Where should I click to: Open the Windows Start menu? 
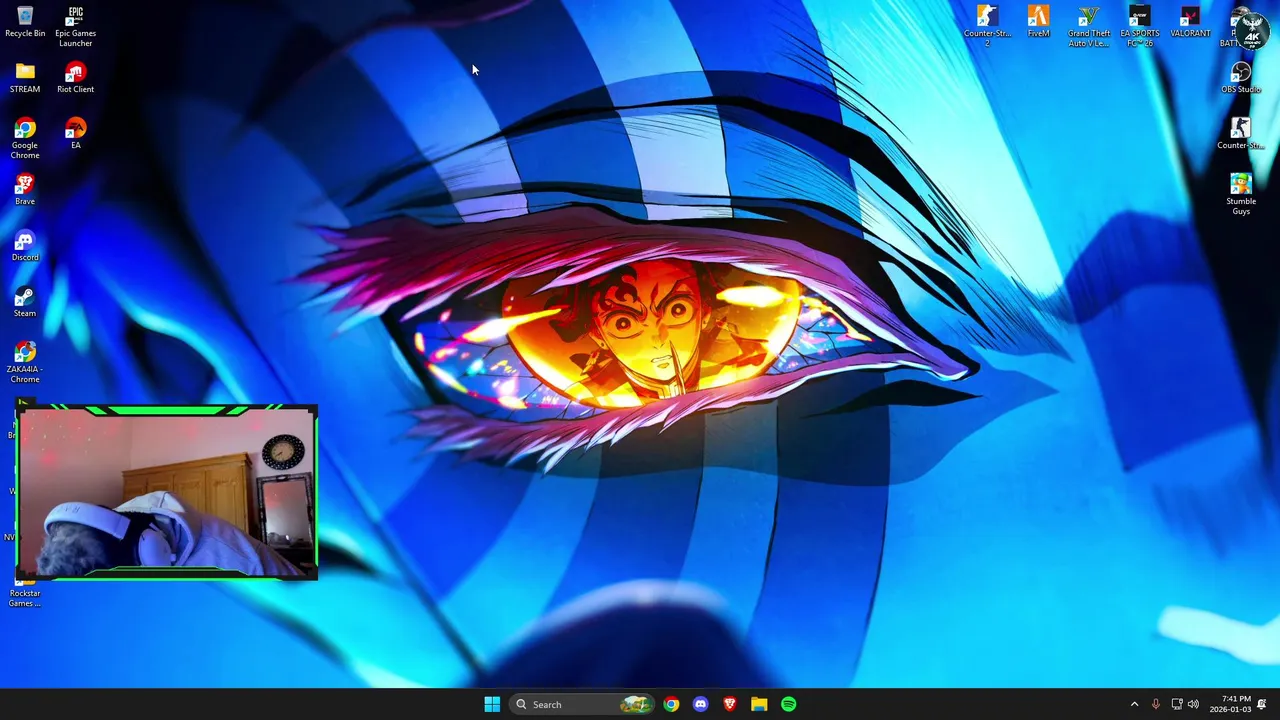tap(492, 704)
